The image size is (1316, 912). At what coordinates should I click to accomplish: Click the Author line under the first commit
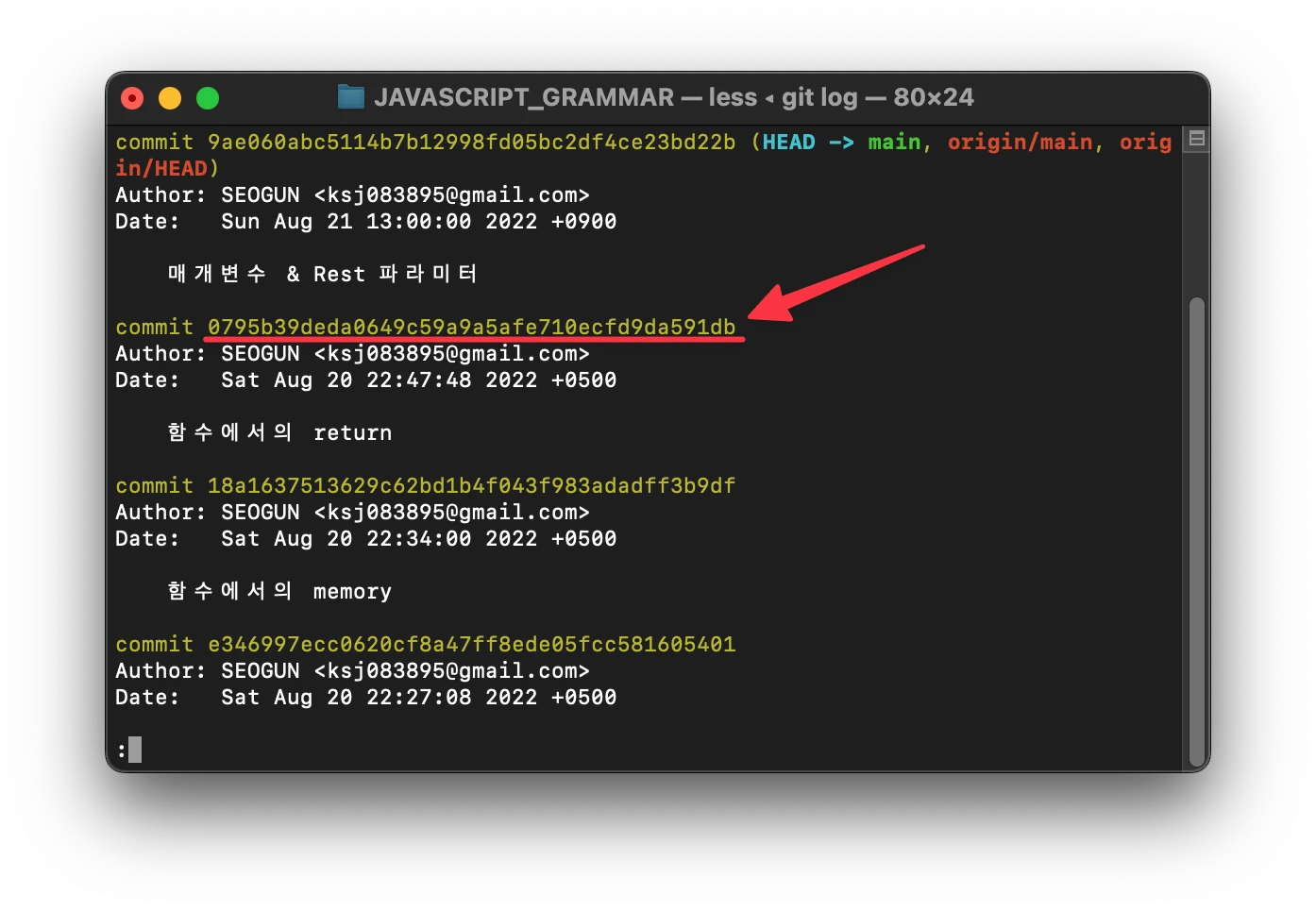pos(352,195)
